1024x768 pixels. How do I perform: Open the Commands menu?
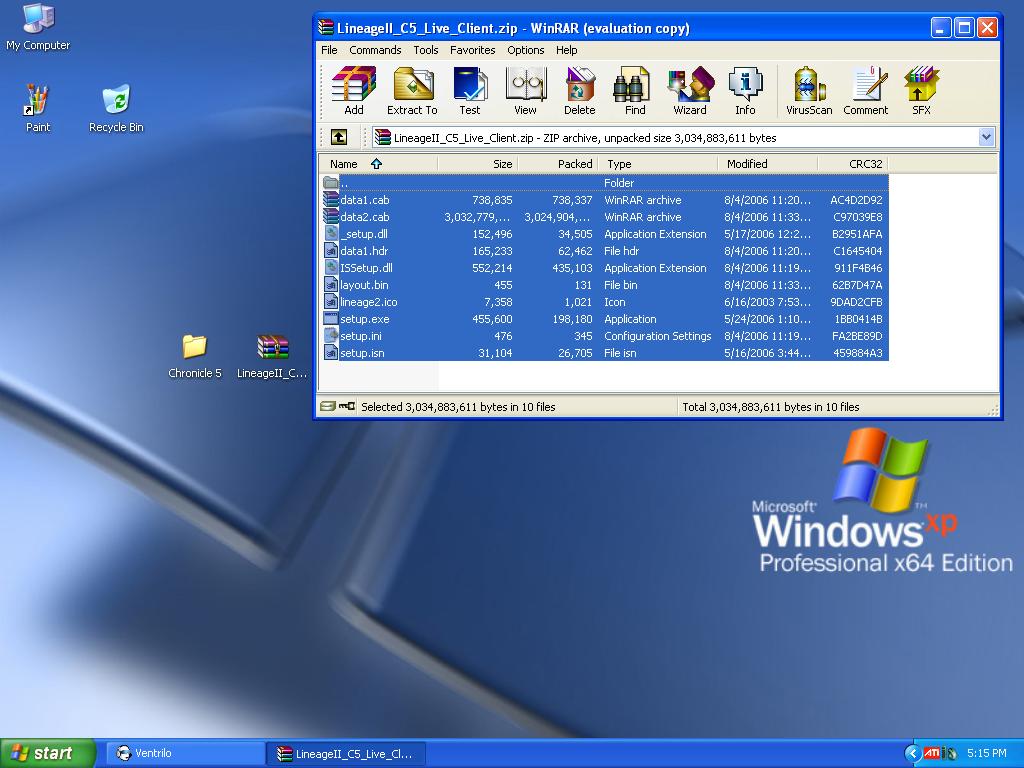375,50
